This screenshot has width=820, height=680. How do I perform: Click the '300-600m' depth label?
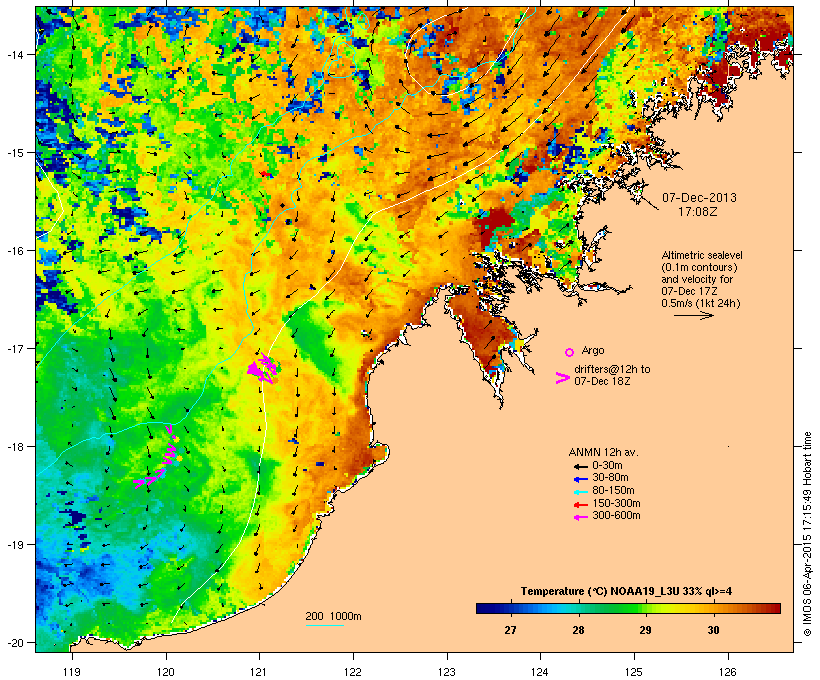[616, 516]
